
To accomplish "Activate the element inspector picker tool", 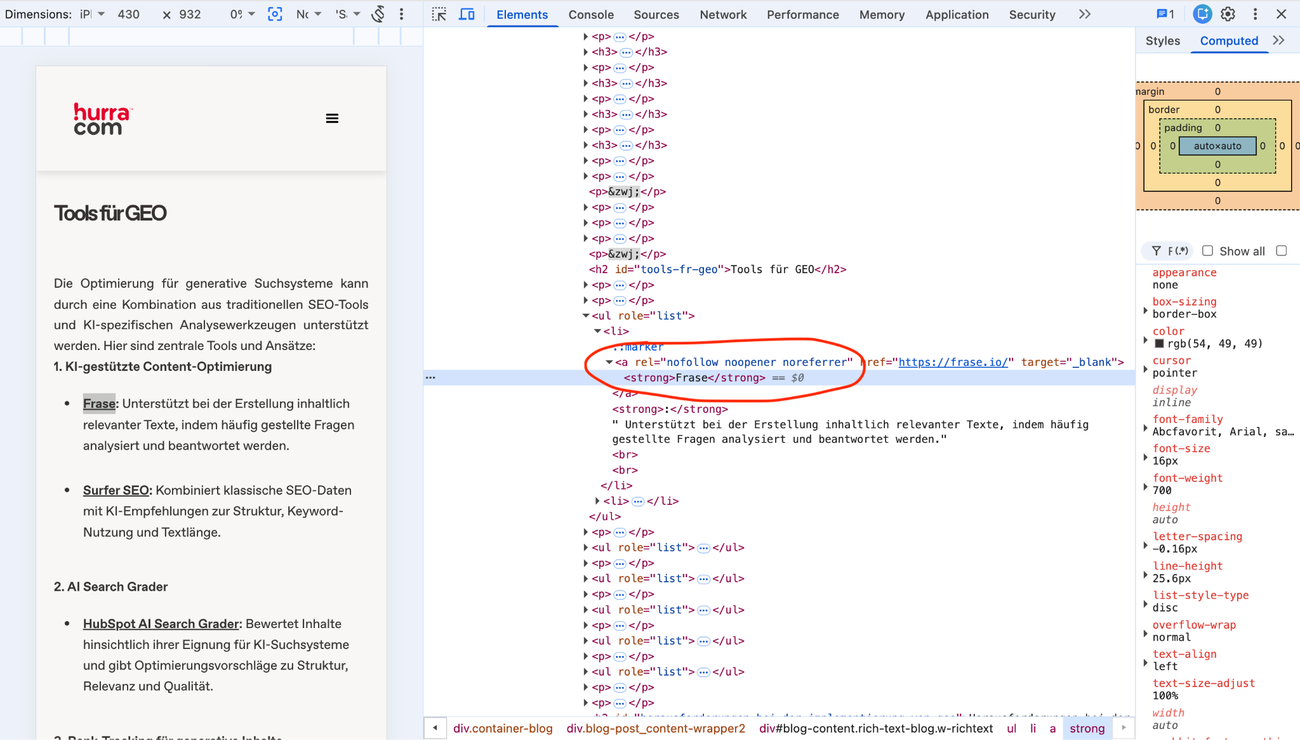I will click(439, 14).
